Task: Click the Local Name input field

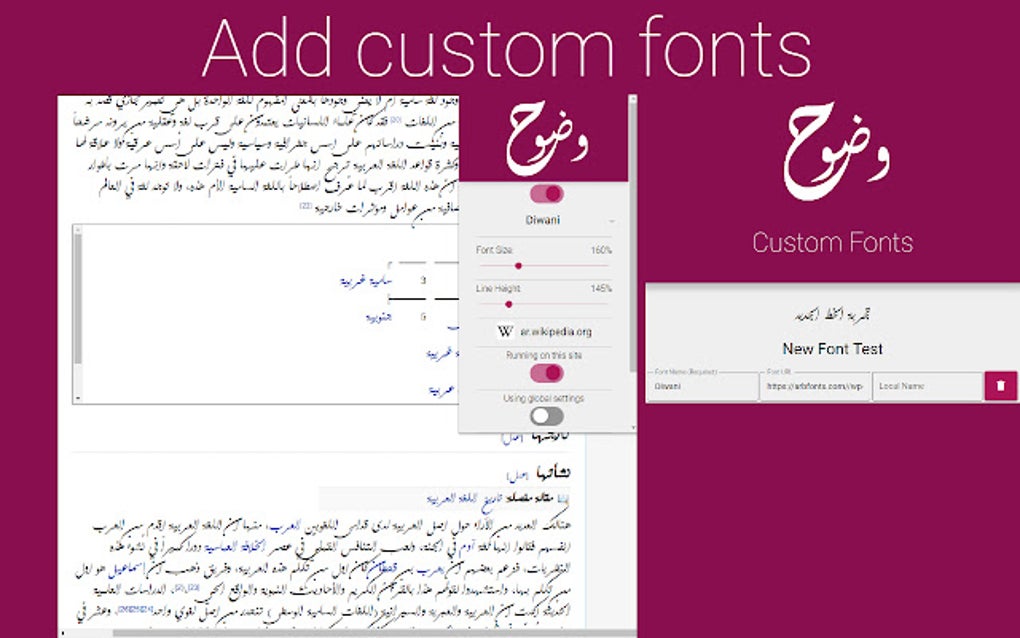Action: 927,386
